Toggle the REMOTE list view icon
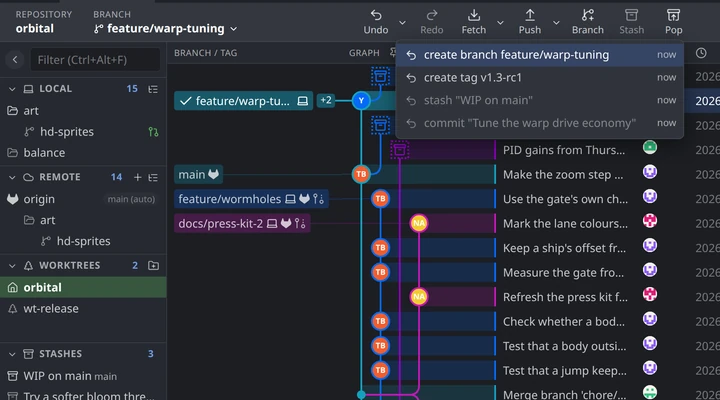The width and height of the screenshot is (720, 400). pos(153,177)
